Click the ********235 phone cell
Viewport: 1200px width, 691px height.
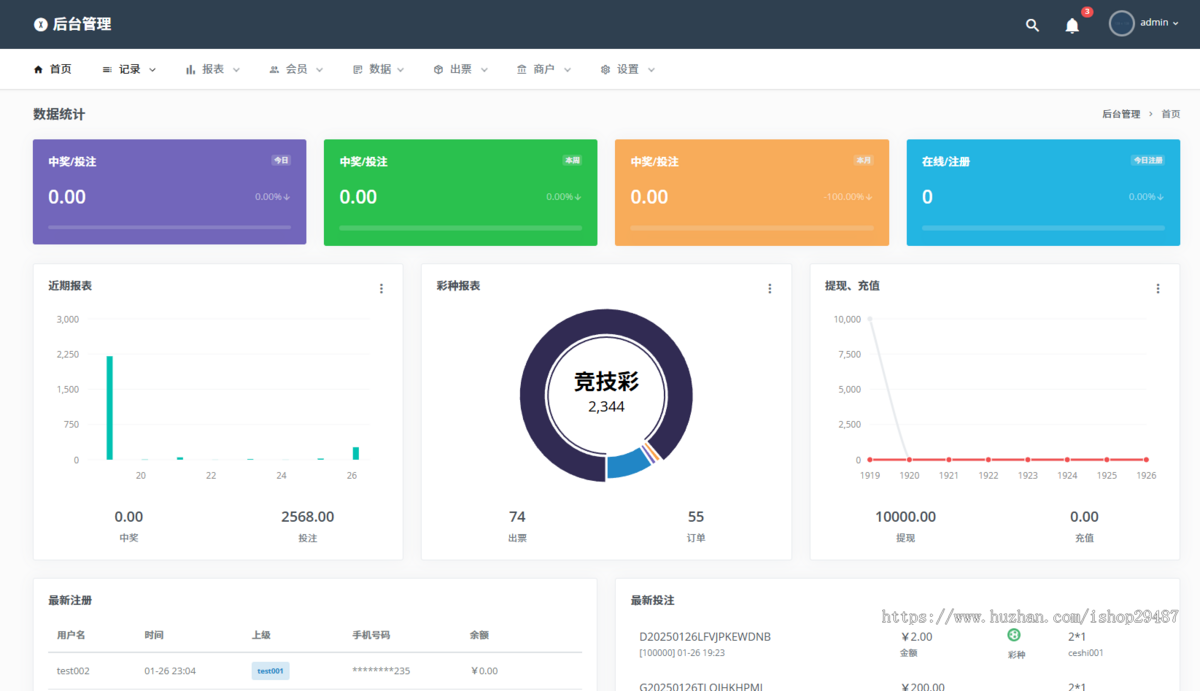(x=381, y=671)
